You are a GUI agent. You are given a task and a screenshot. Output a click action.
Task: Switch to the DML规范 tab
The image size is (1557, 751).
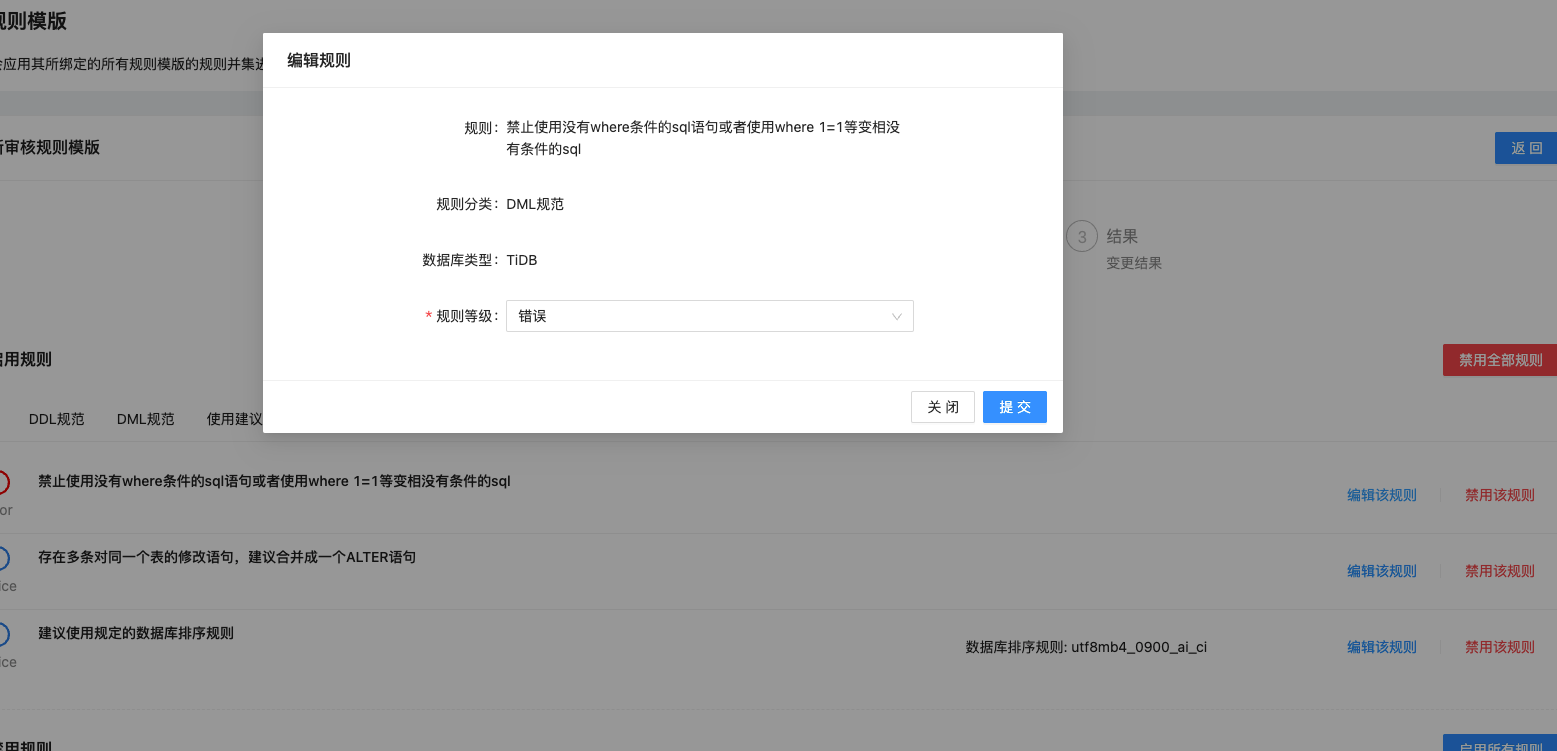coord(145,418)
